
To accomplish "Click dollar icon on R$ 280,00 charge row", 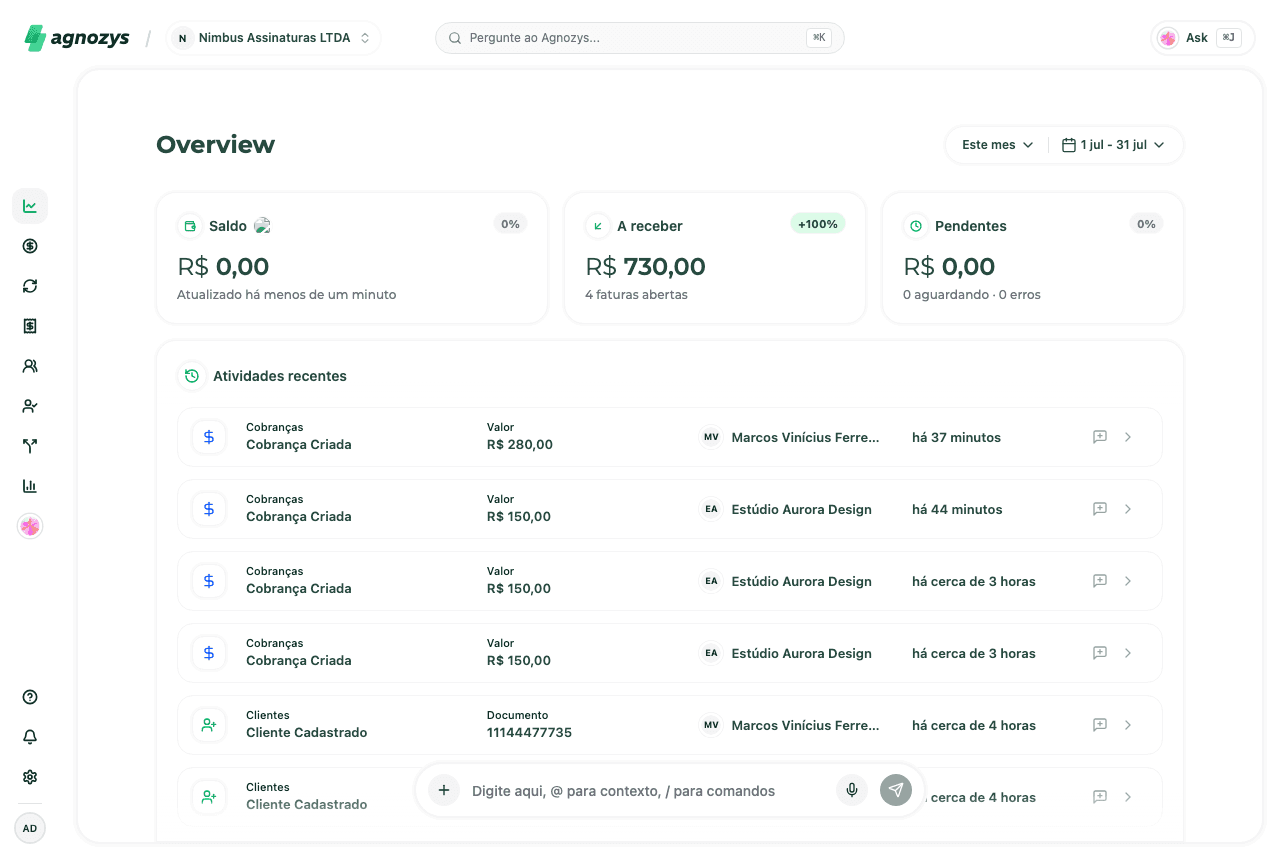I will [209, 437].
